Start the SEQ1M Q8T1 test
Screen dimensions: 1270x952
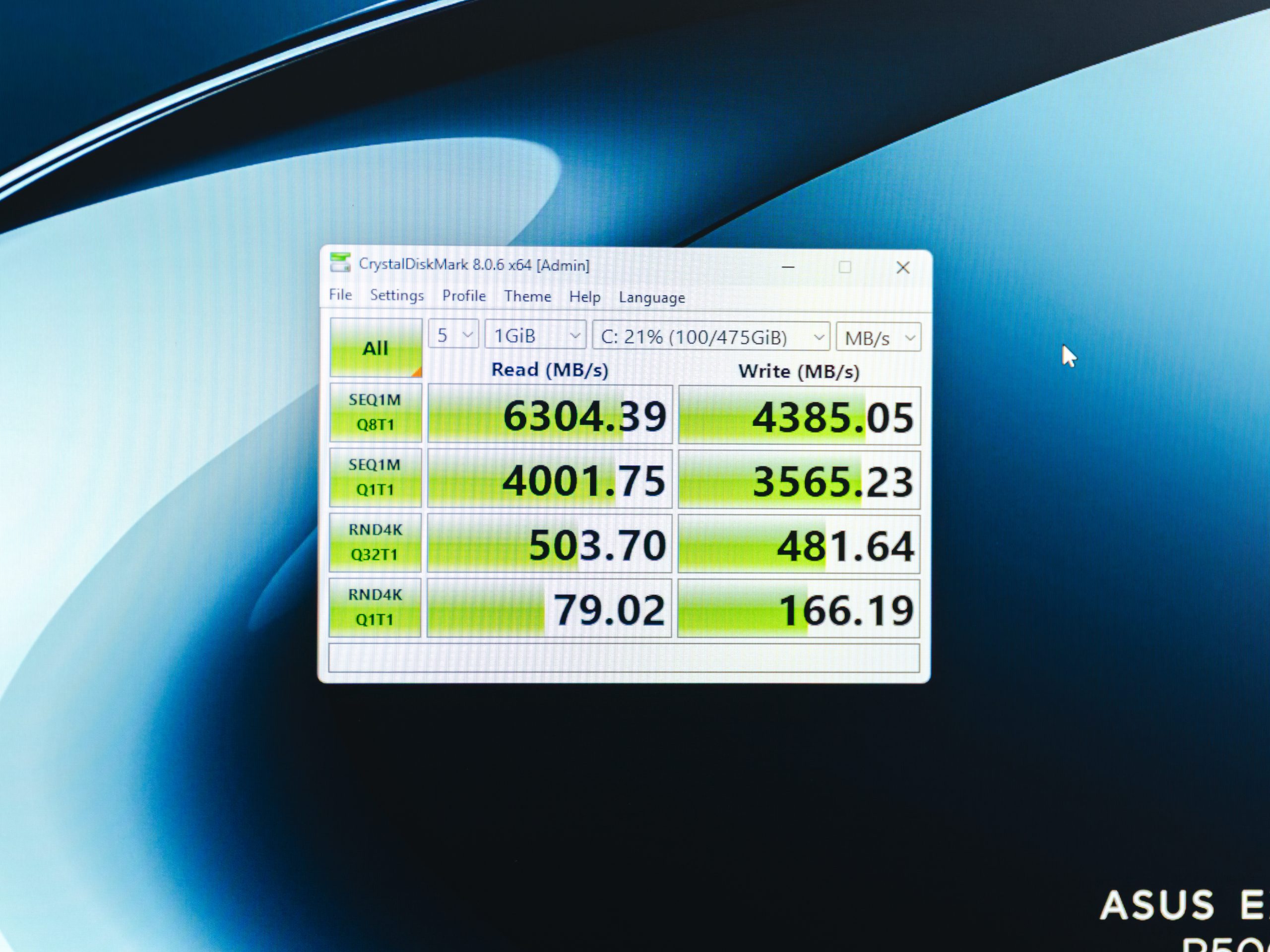(376, 413)
